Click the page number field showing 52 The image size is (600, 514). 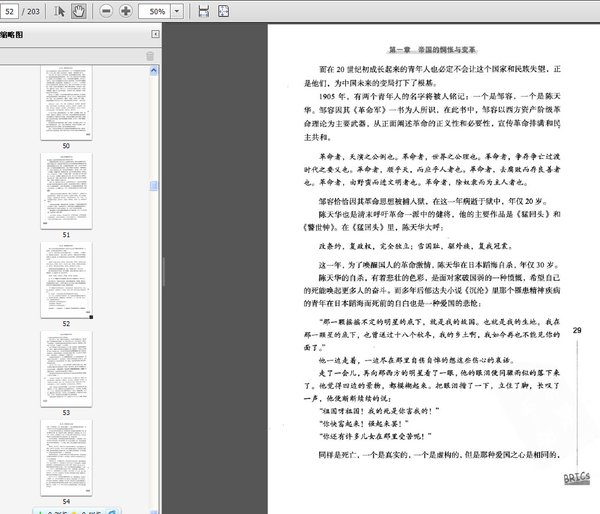(x=9, y=11)
